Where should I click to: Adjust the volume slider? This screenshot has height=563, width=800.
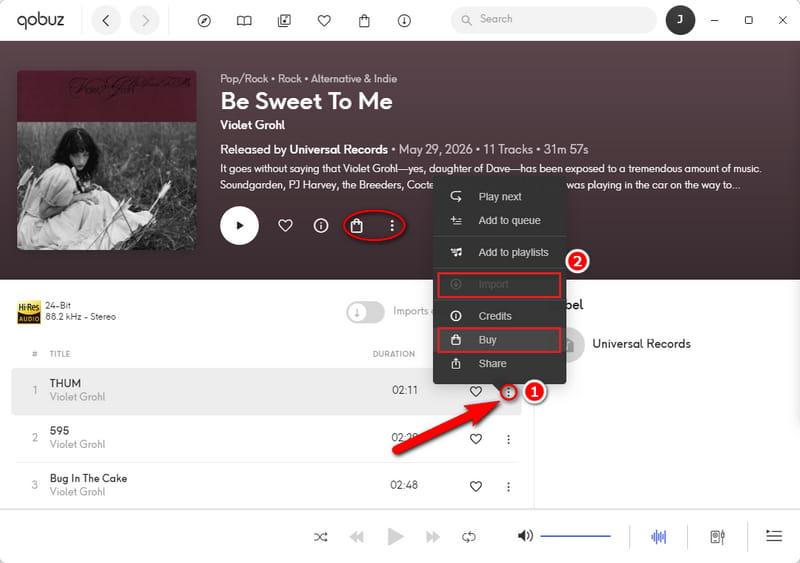pos(576,536)
